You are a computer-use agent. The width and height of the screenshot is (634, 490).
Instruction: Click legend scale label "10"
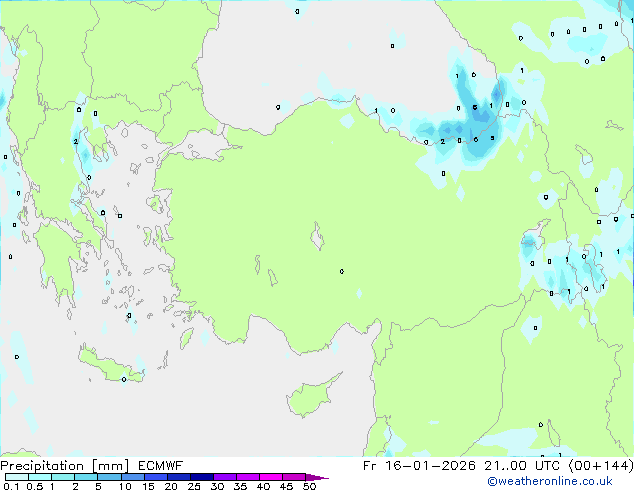tap(125, 486)
